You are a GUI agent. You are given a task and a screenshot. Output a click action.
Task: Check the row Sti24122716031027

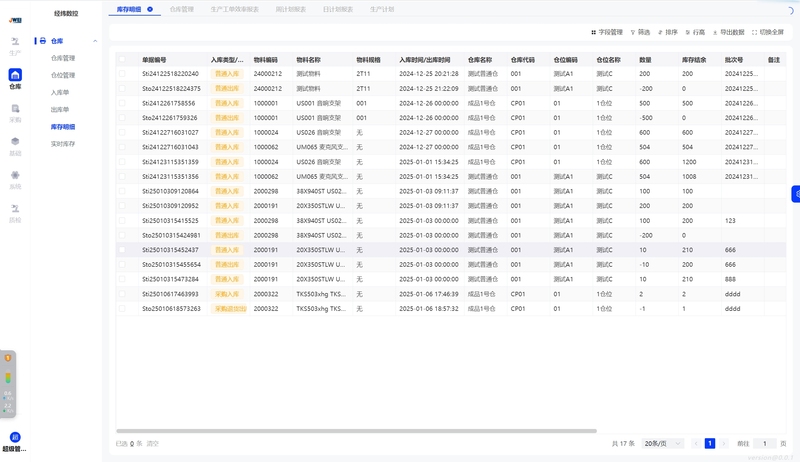coord(122,133)
